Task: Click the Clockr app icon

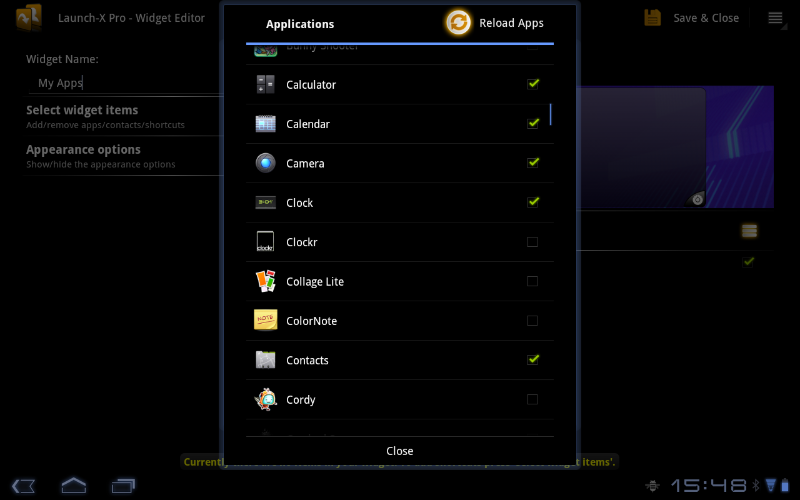Action: [x=265, y=242]
